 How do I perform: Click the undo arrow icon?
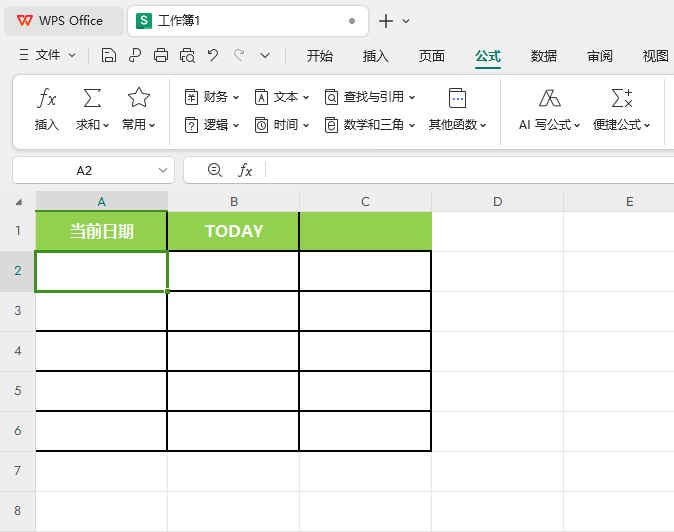pyautogui.click(x=213, y=56)
